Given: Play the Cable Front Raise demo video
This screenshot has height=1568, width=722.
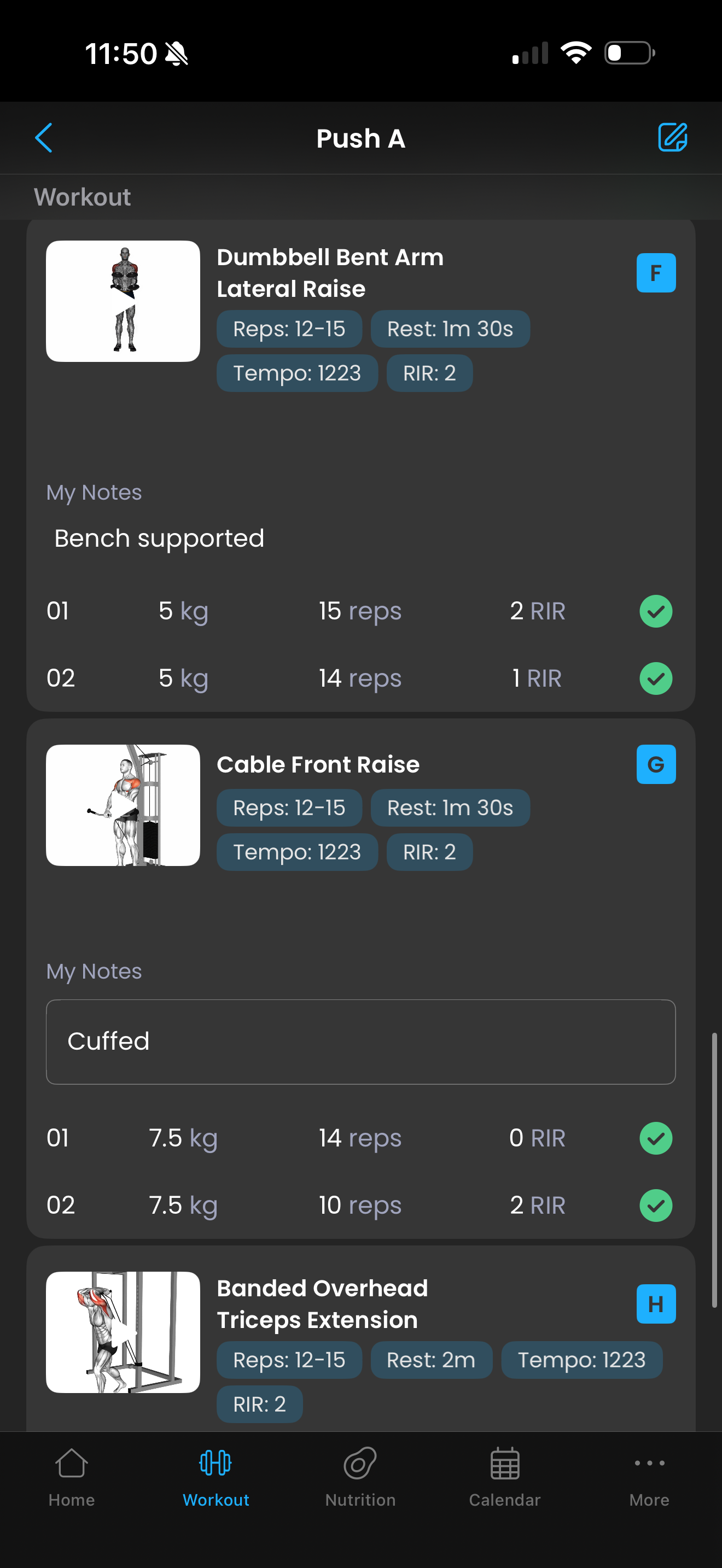Looking at the screenshot, I should coord(123,805).
